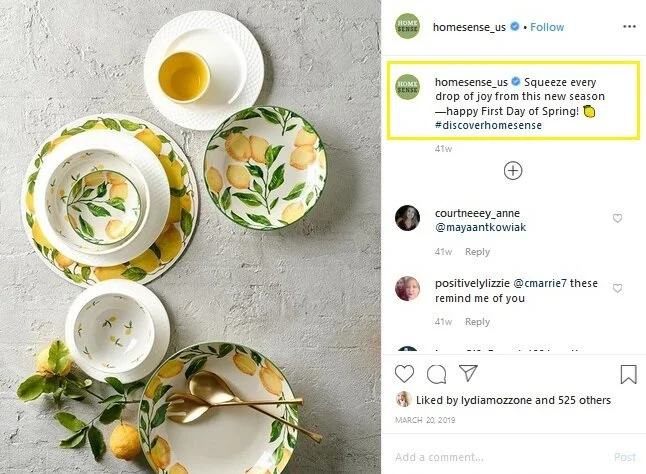Open comment bubble icon under post
The width and height of the screenshot is (646, 474).
(x=436, y=374)
